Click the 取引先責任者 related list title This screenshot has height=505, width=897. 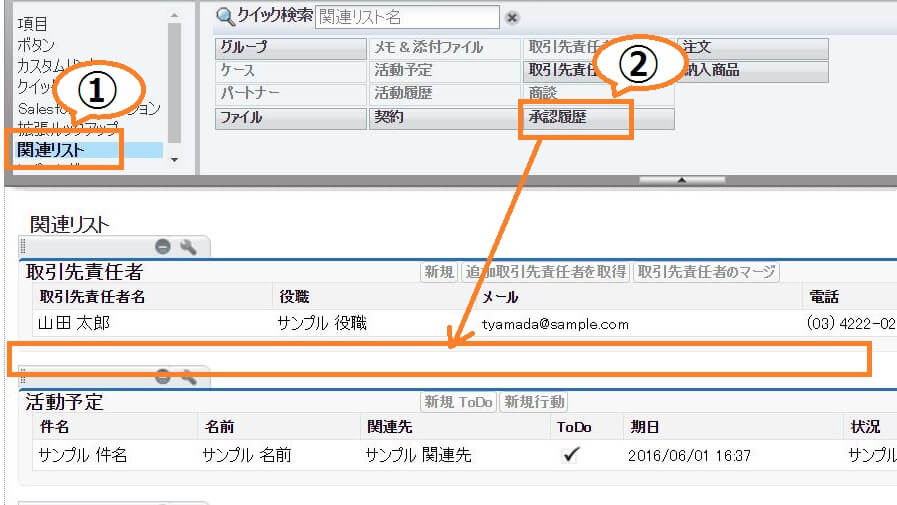pyautogui.click(x=84, y=272)
